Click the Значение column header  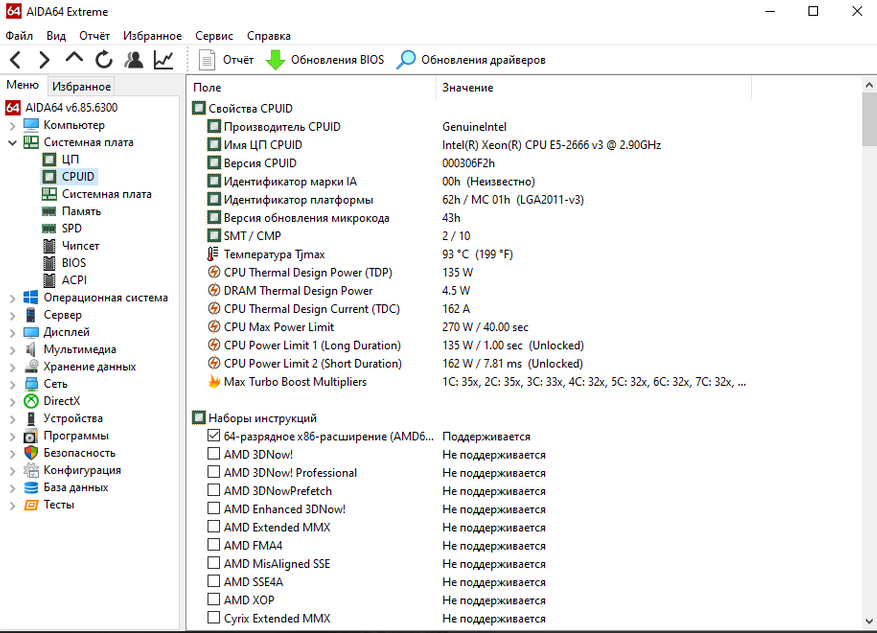coord(468,88)
